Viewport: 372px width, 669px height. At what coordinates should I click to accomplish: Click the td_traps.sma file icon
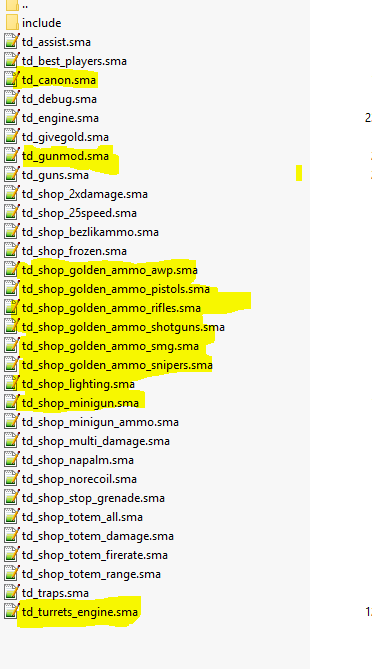pos(12,593)
